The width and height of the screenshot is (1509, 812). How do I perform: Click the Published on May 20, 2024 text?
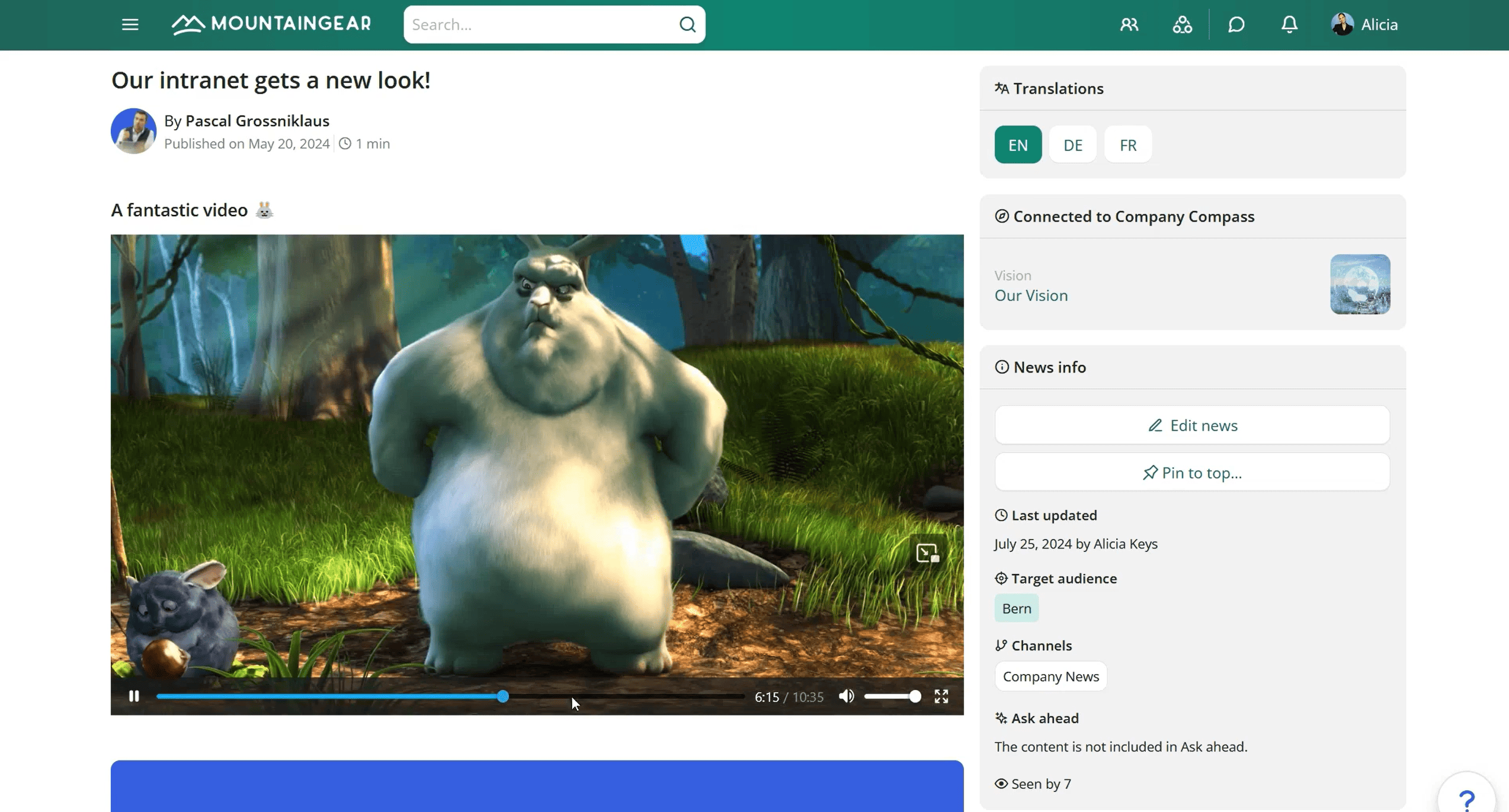(246, 144)
